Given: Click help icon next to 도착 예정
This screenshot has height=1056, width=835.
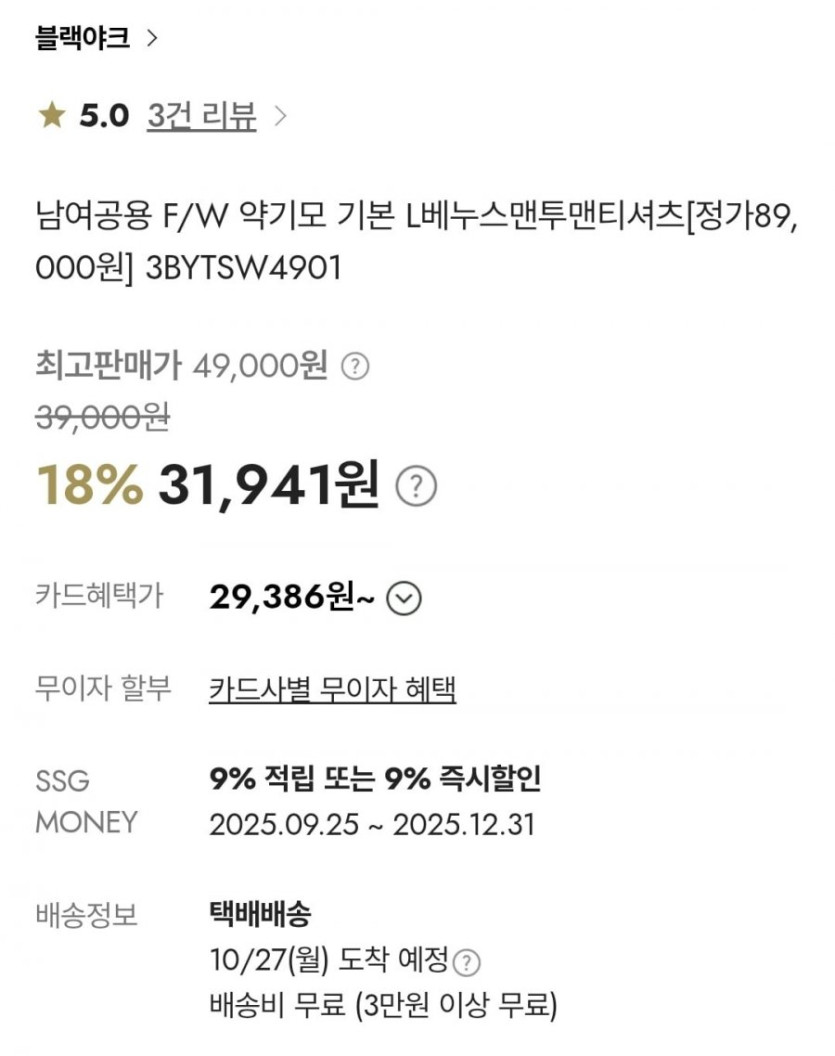Looking at the screenshot, I should [x=467, y=964].
